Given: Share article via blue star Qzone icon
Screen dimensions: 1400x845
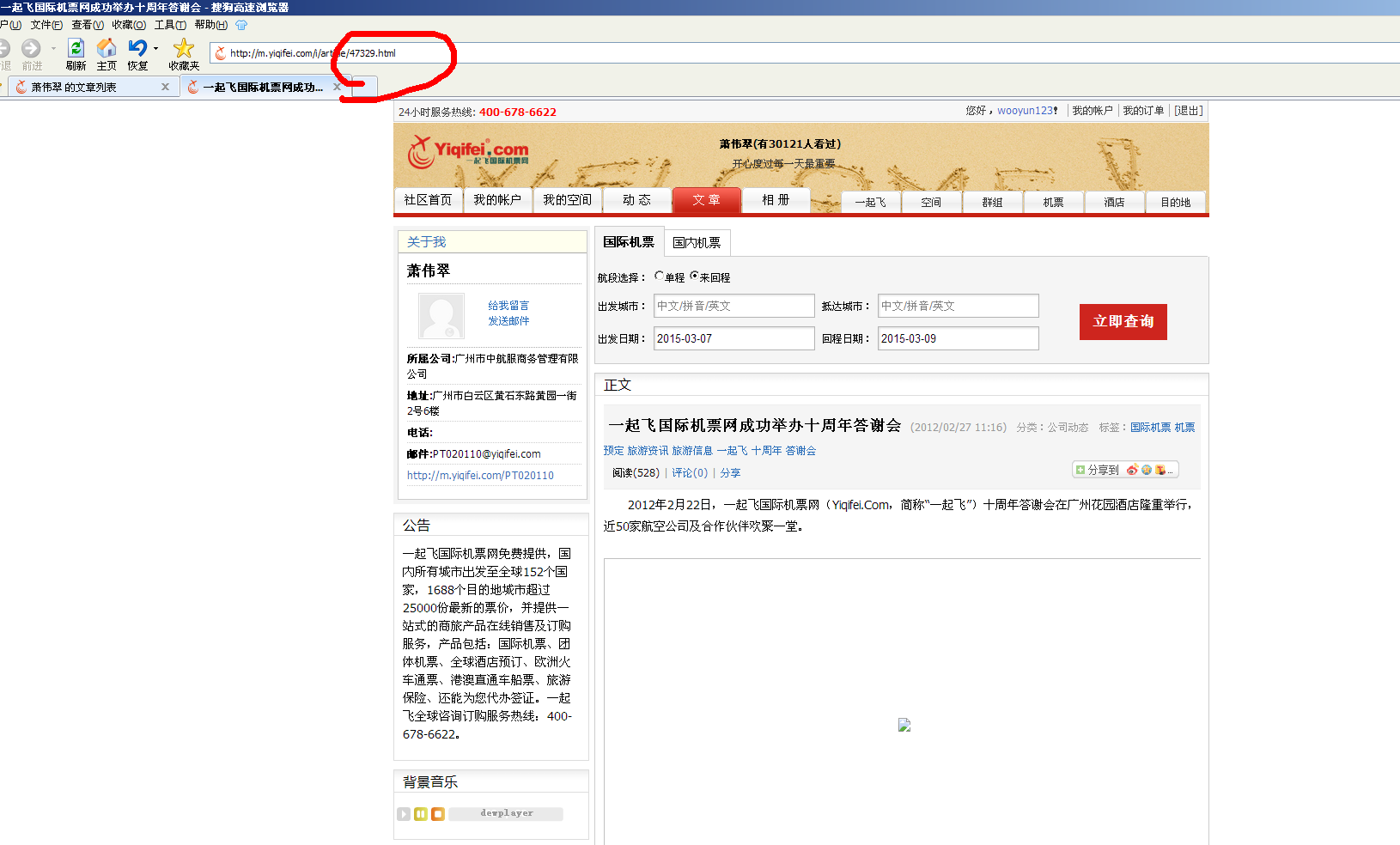Looking at the screenshot, I should tap(1146, 470).
